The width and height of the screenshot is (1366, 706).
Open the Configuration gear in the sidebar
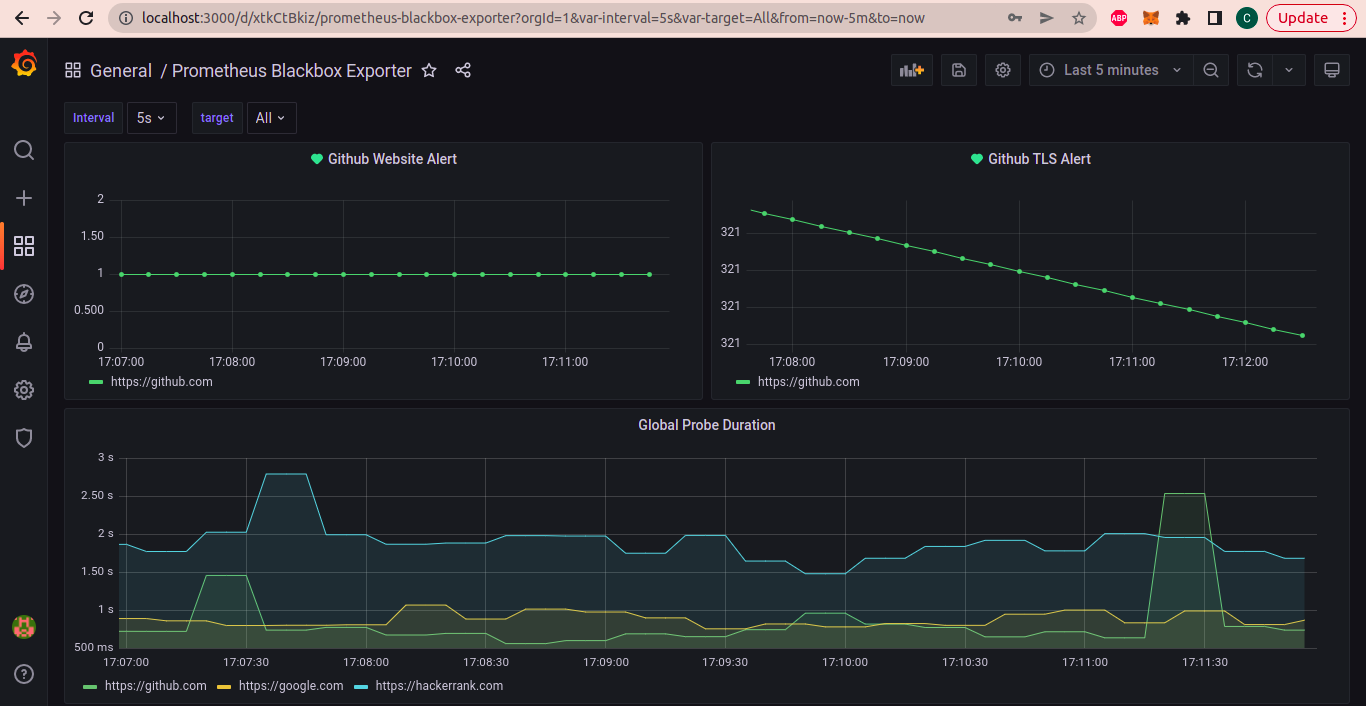coord(24,390)
